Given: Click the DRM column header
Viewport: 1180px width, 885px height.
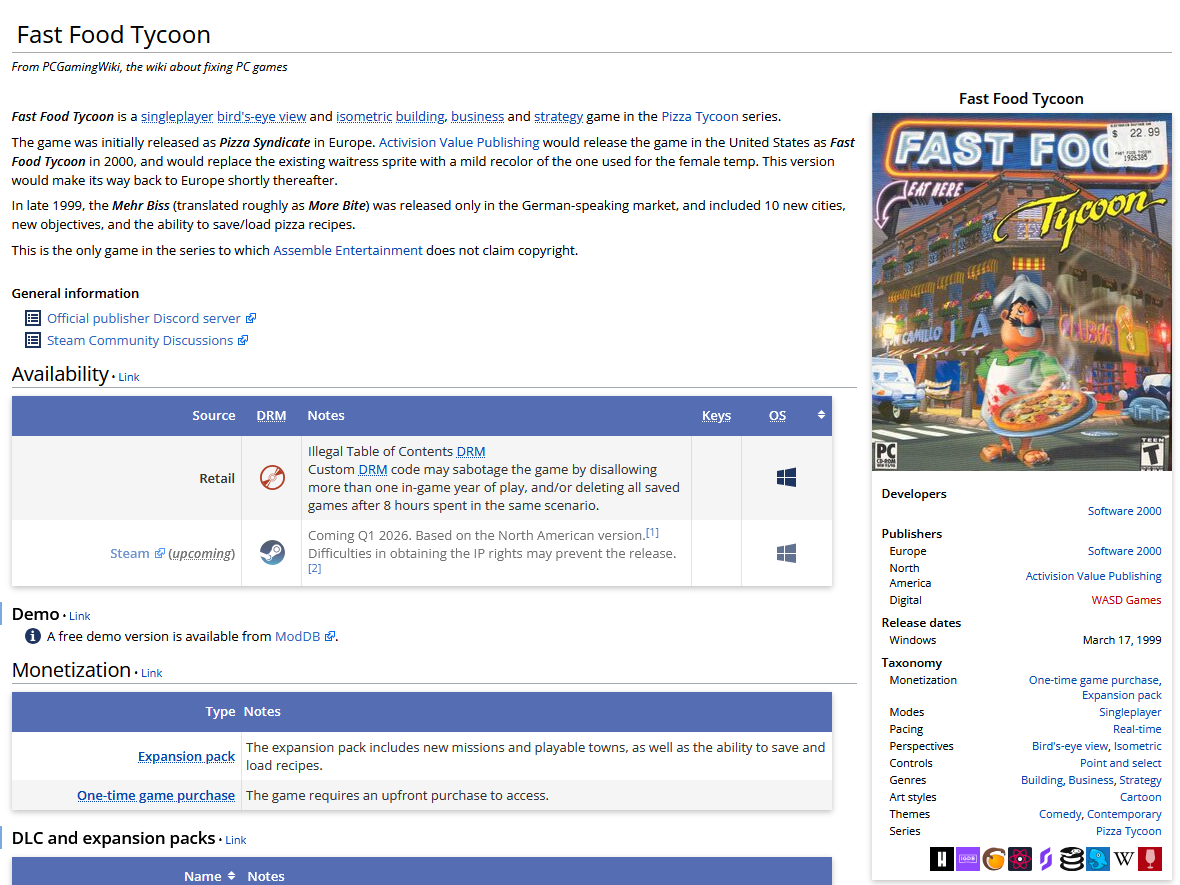Looking at the screenshot, I should [271, 415].
